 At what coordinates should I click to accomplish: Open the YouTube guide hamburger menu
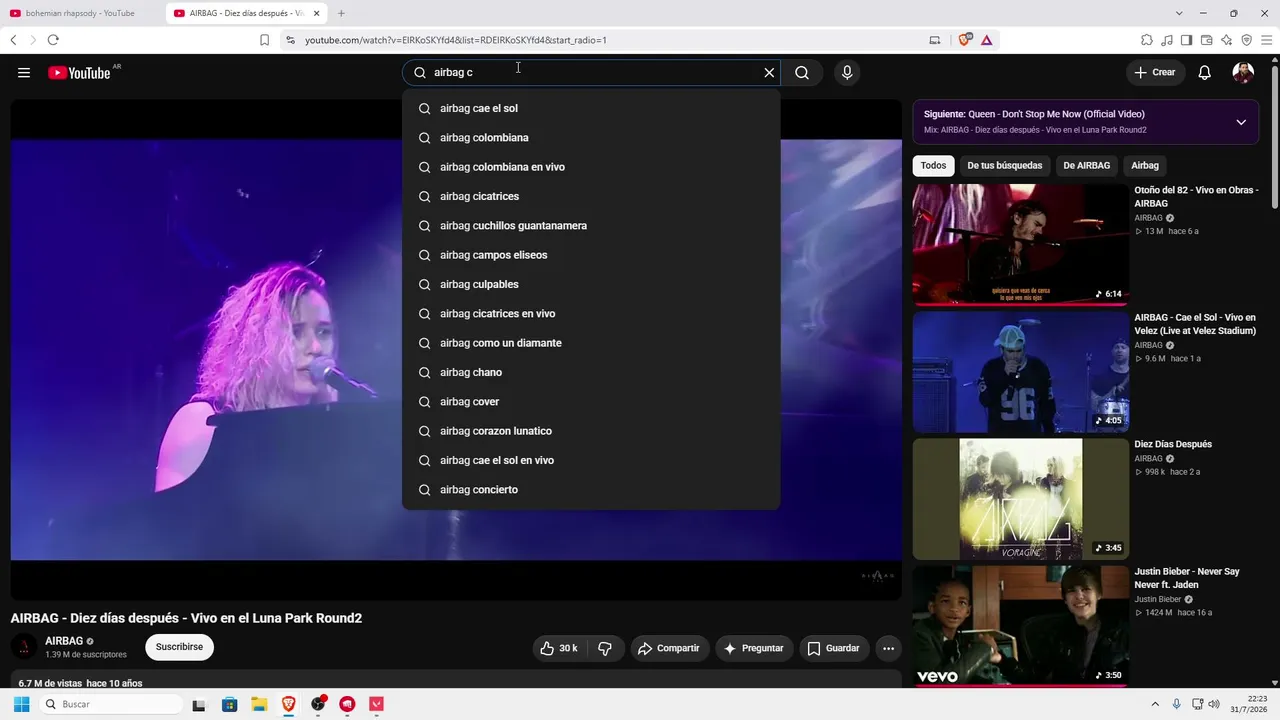click(24, 72)
